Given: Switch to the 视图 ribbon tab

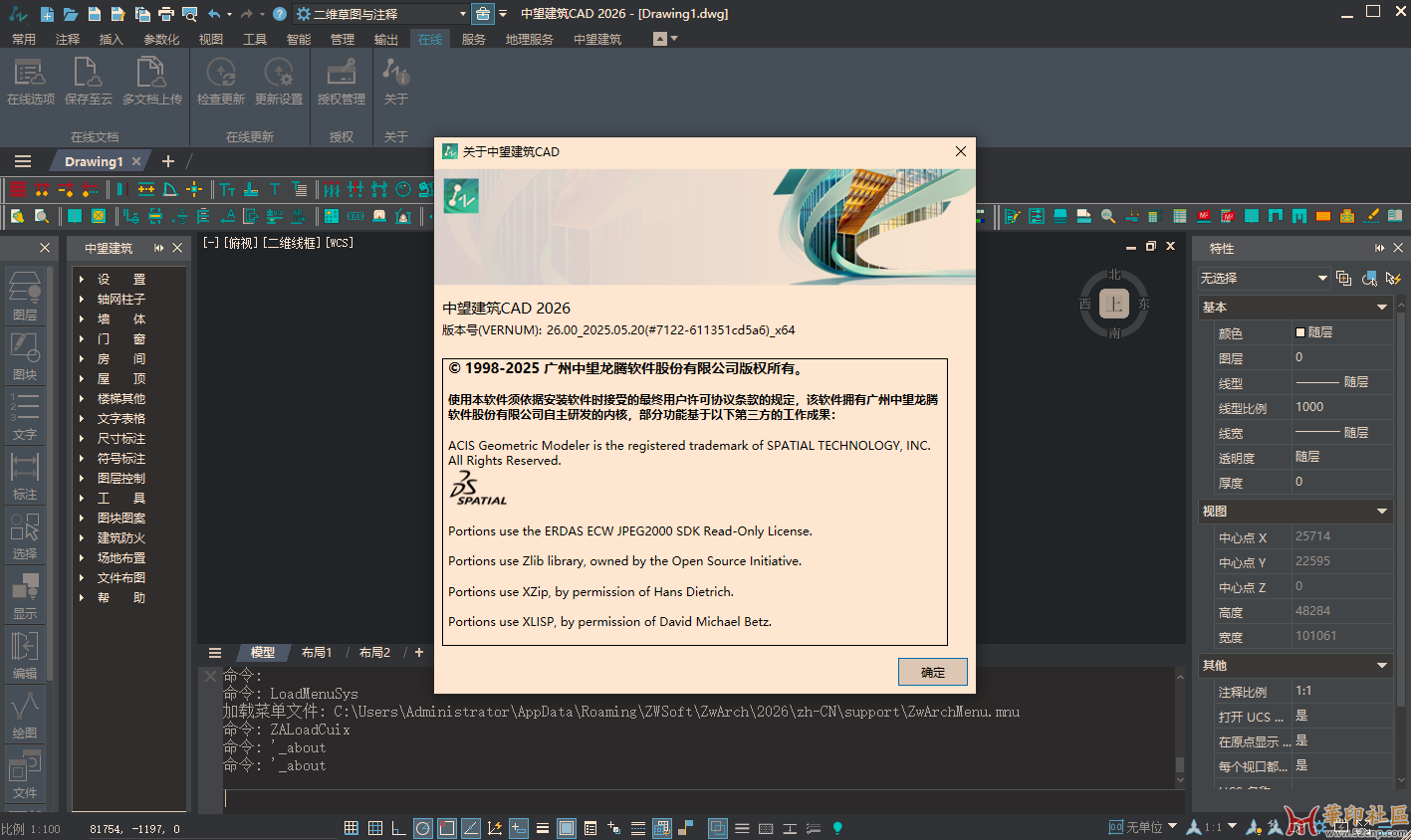Looking at the screenshot, I should point(211,40).
